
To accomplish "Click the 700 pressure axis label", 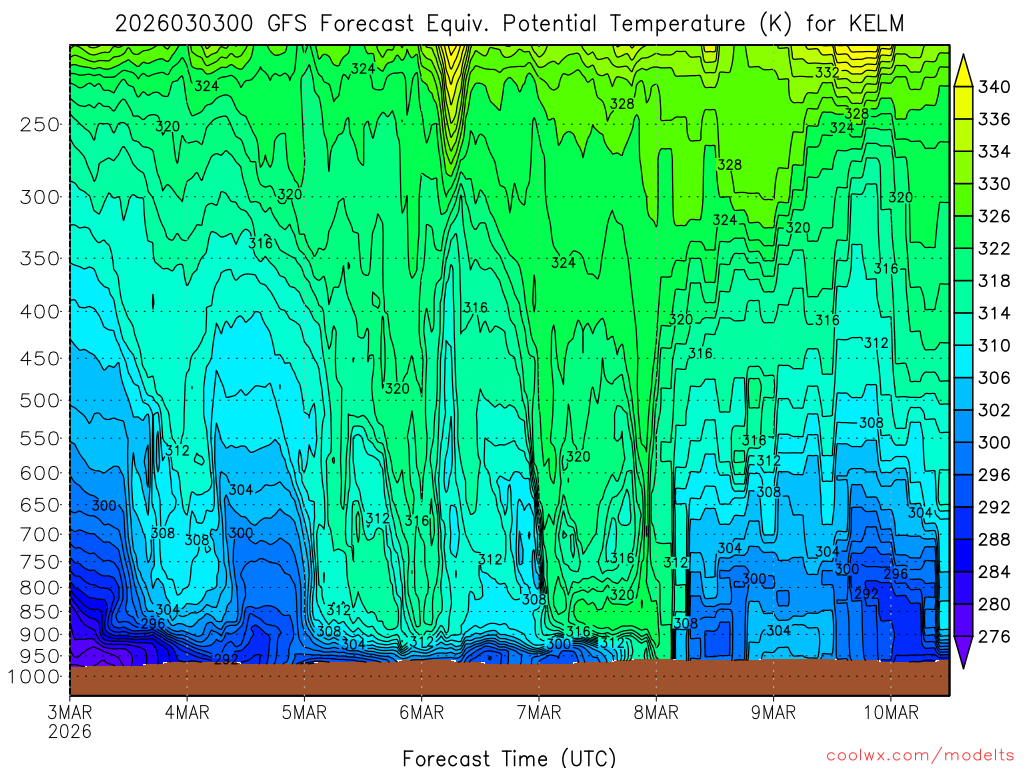I will pyautogui.click(x=40, y=534).
